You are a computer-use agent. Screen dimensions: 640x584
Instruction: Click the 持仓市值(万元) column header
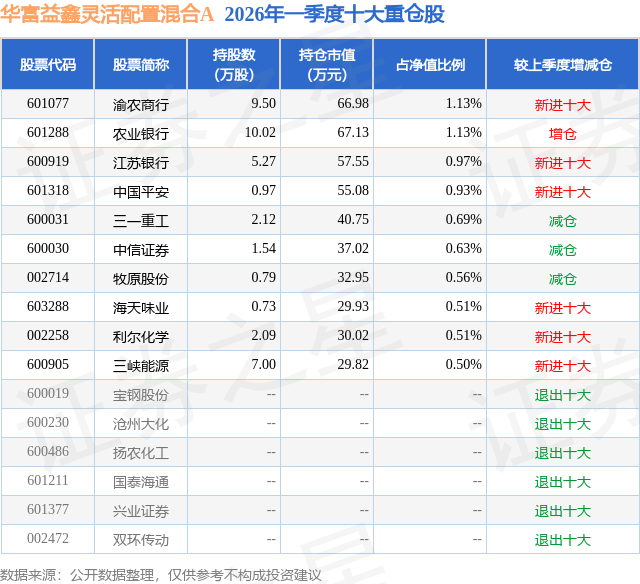(327, 64)
